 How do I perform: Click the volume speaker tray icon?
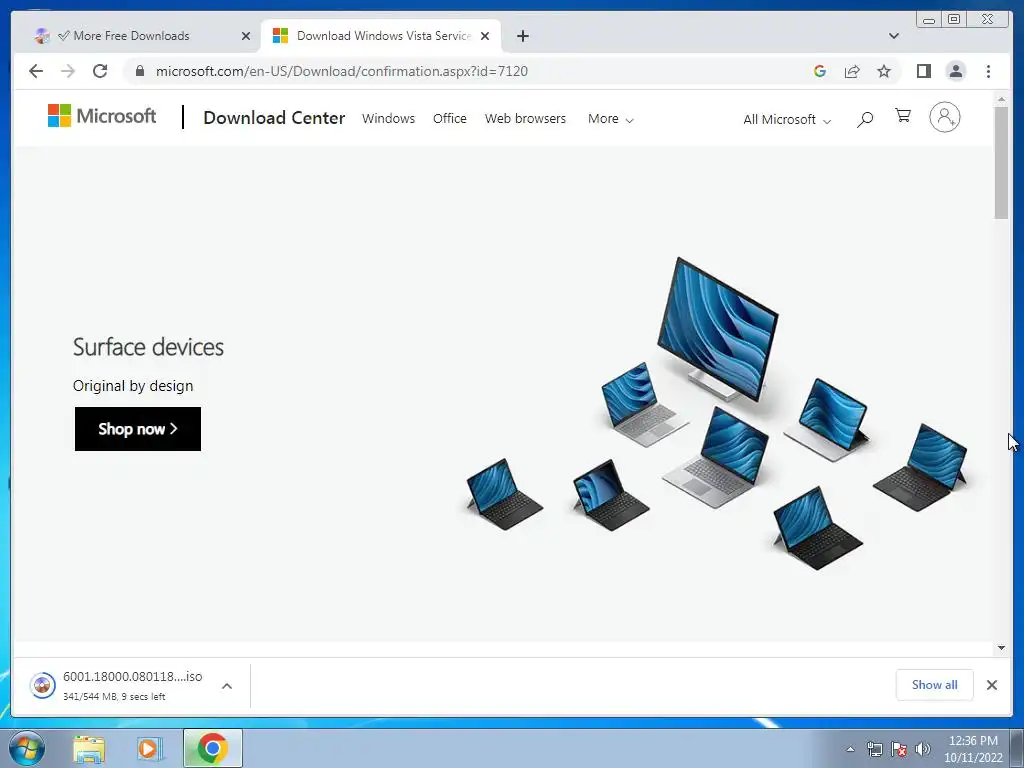point(923,749)
